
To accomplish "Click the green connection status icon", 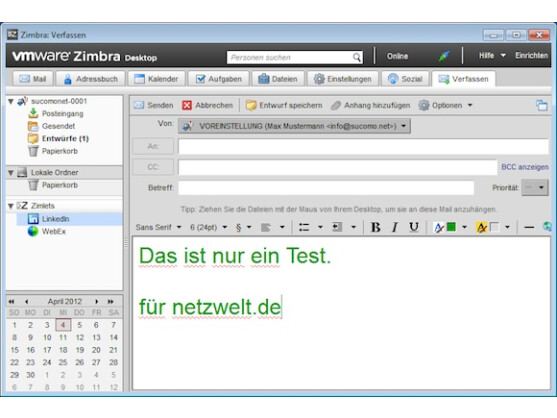I will (444, 56).
